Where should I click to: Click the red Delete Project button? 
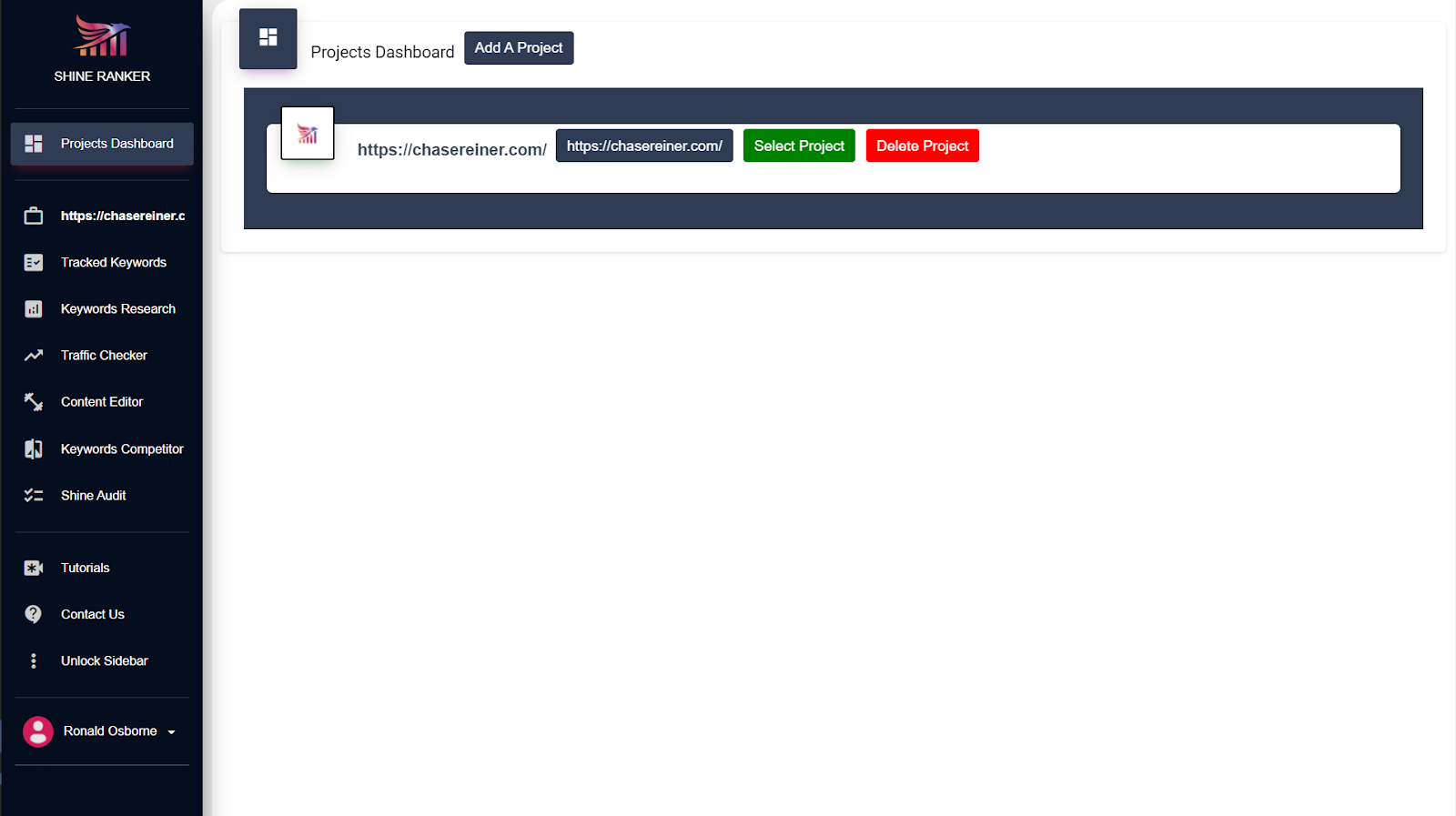coord(923,146)
